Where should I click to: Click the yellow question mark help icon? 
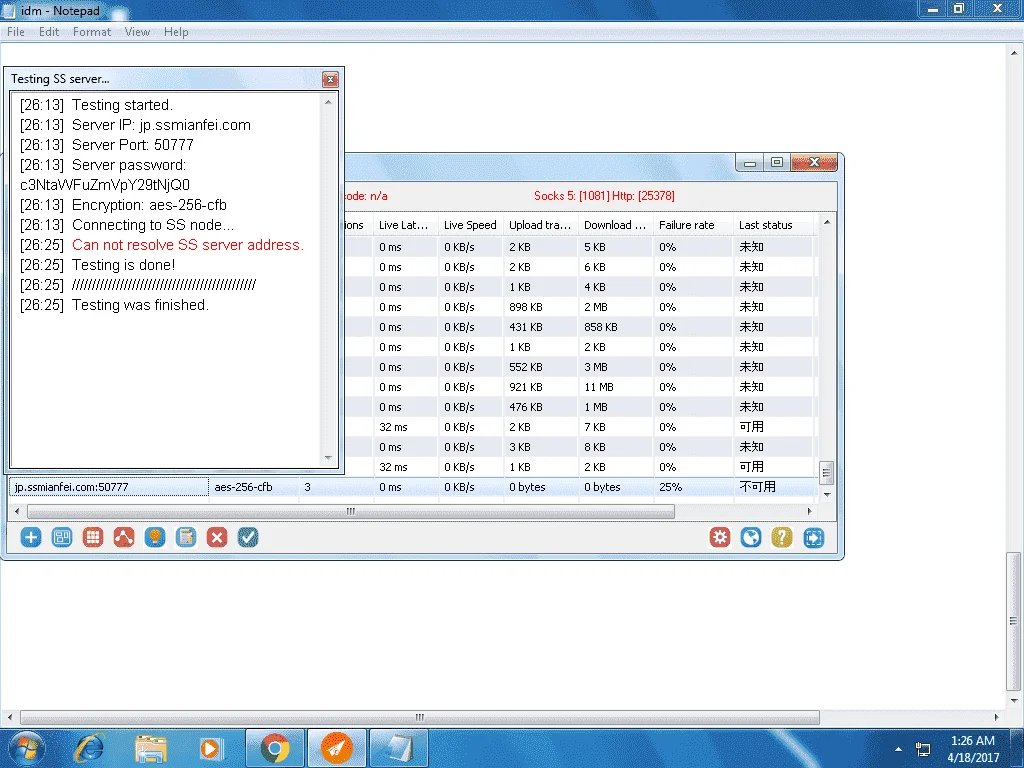(782, 537)
